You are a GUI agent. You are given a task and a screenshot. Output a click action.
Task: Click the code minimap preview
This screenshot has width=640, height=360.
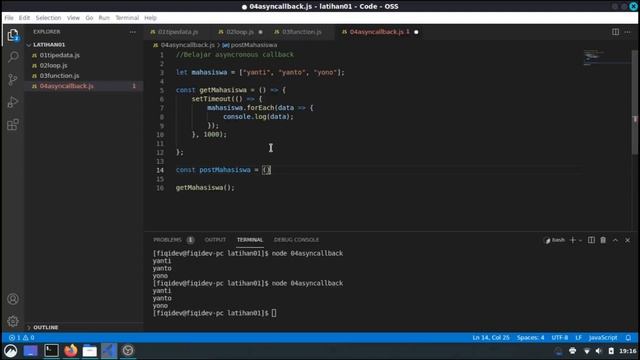[x=607, y=57]
